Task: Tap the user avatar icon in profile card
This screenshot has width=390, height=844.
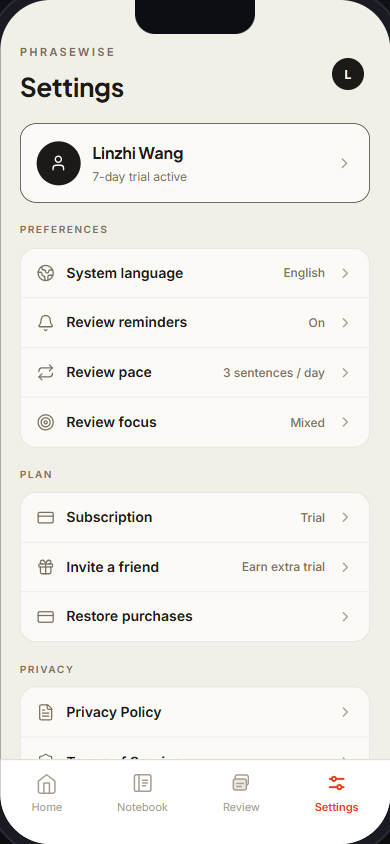Action: coord(59,163)
